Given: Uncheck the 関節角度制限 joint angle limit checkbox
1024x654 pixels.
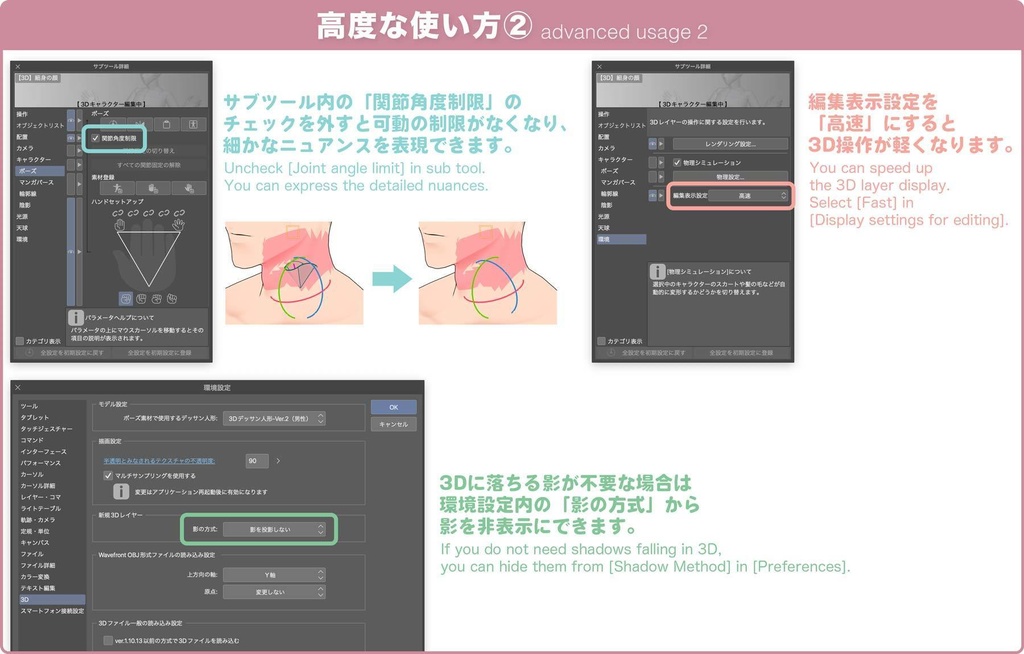Looking at the screenshot, I should point(94,137).
